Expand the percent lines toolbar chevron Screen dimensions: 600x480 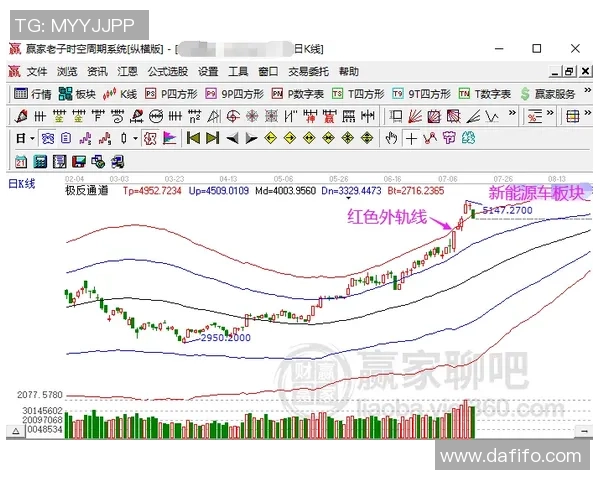[550, 113]
